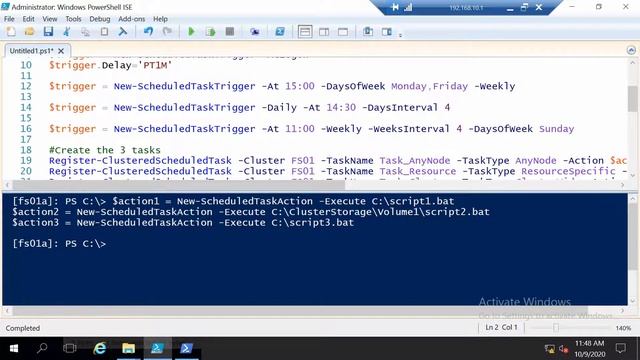
Task: Open the notification center
Action: point(620,349)
